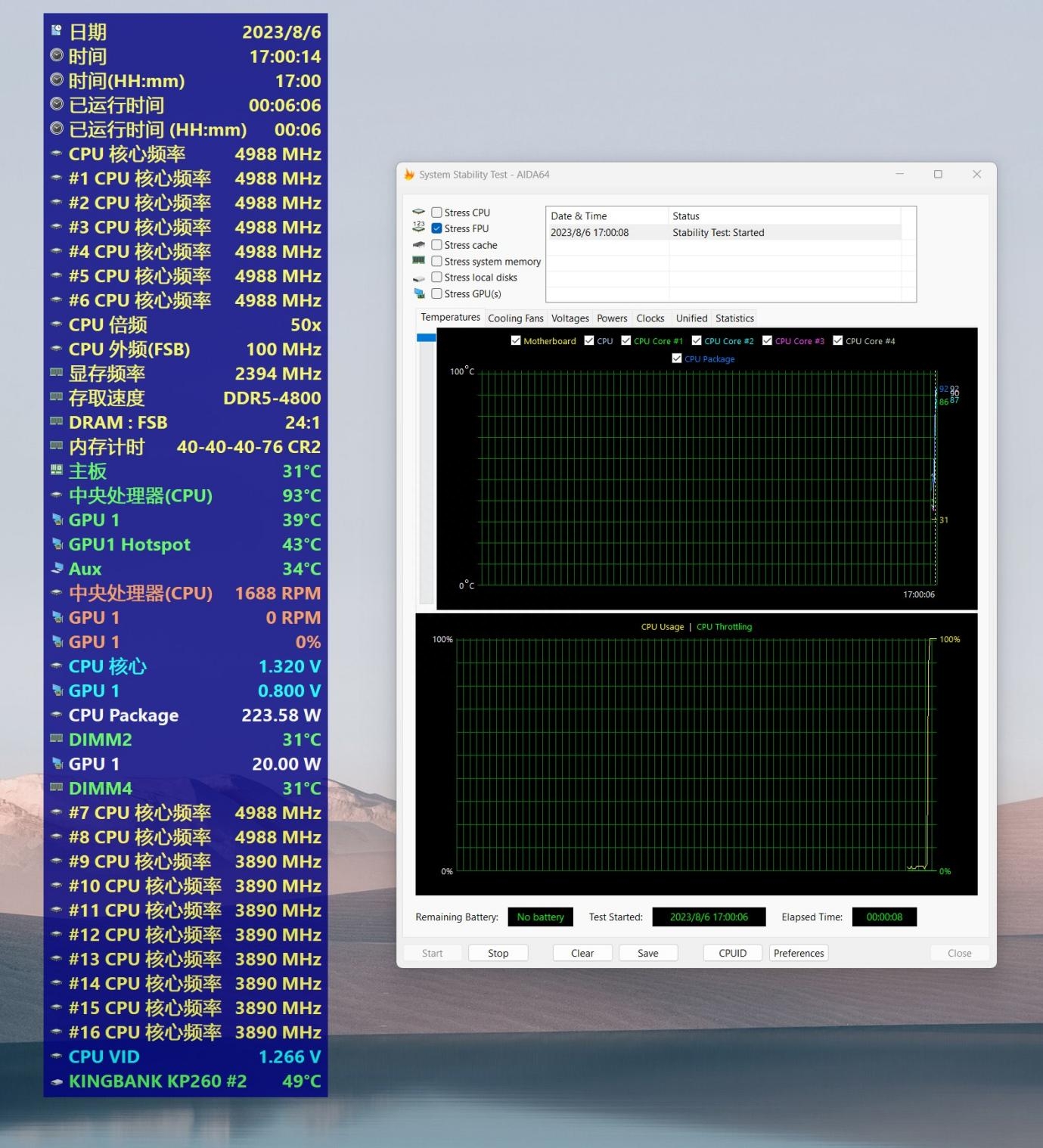Click the Save button
This screenshot has height=1148, width=1043.
pyautogui.click(x=648, y=953)
